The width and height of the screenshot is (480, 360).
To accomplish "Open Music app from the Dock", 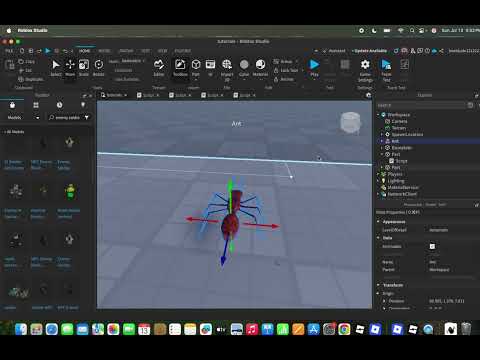I will point(252,329).
